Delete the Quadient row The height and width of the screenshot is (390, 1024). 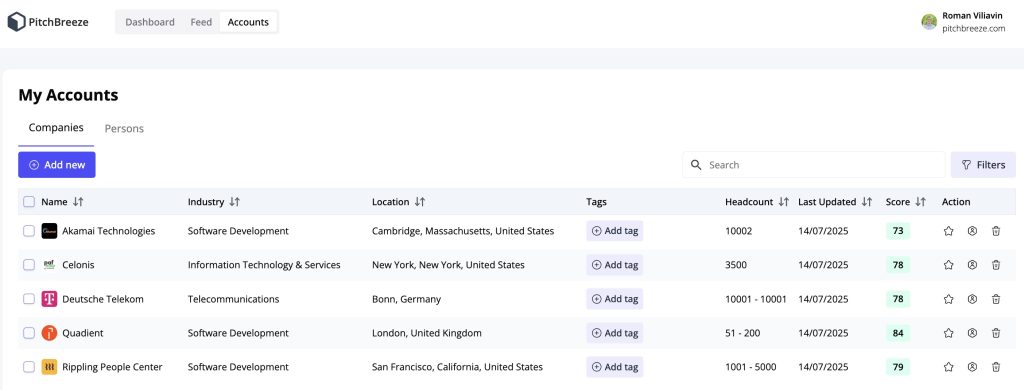(x=995, y=333)
